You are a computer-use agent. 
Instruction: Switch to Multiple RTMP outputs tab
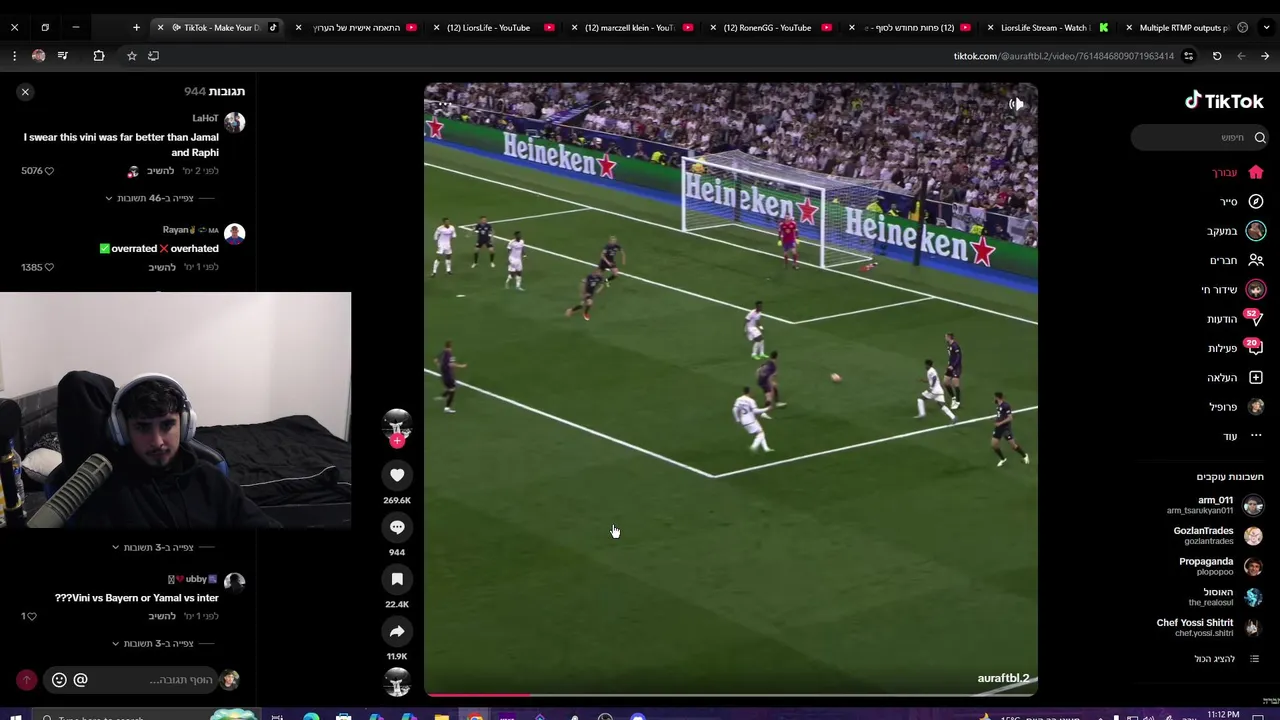[x=1184, y=27]
